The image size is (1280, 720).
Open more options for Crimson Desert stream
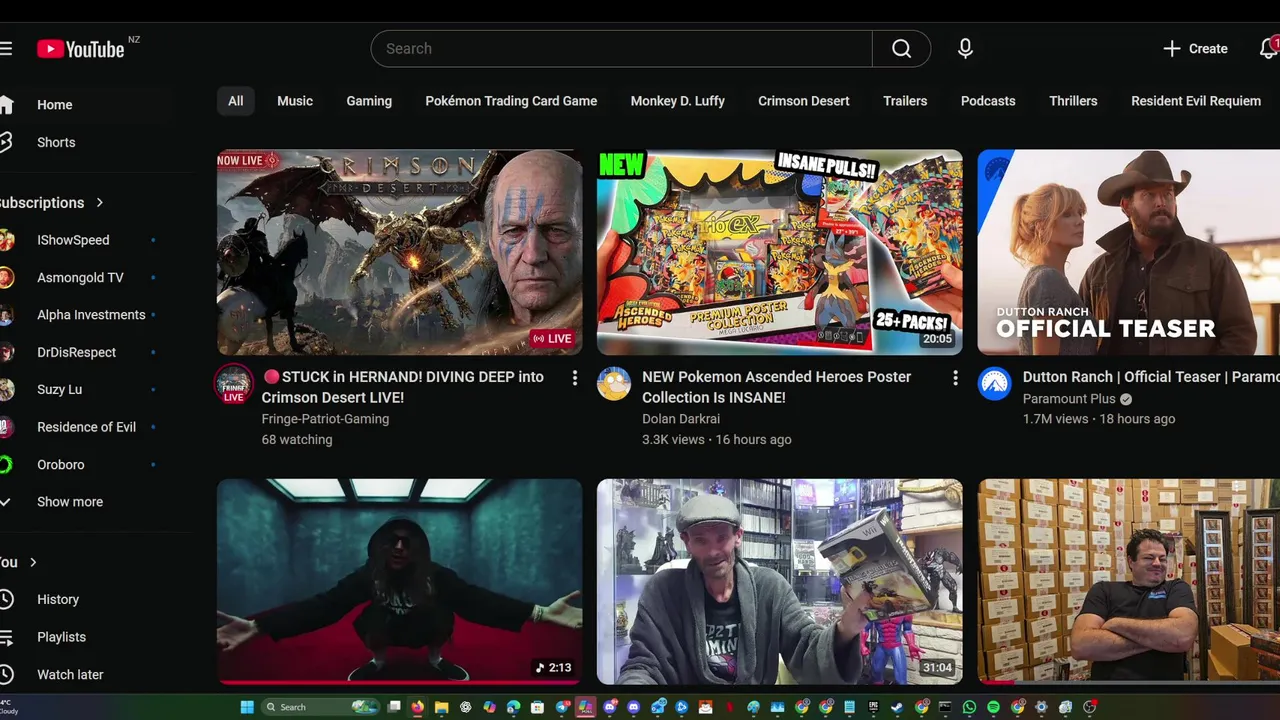click(574, 378)
